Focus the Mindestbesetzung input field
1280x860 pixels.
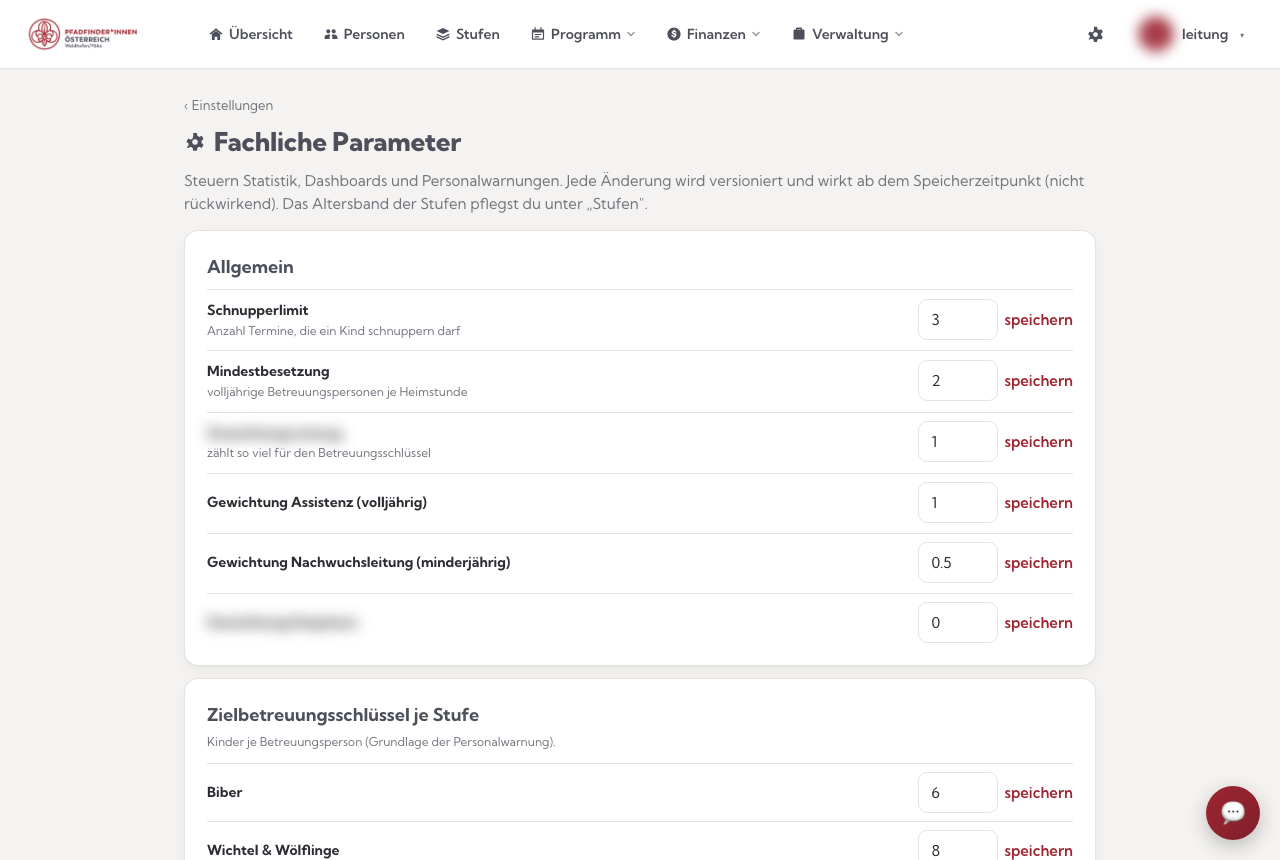point(958,381)
